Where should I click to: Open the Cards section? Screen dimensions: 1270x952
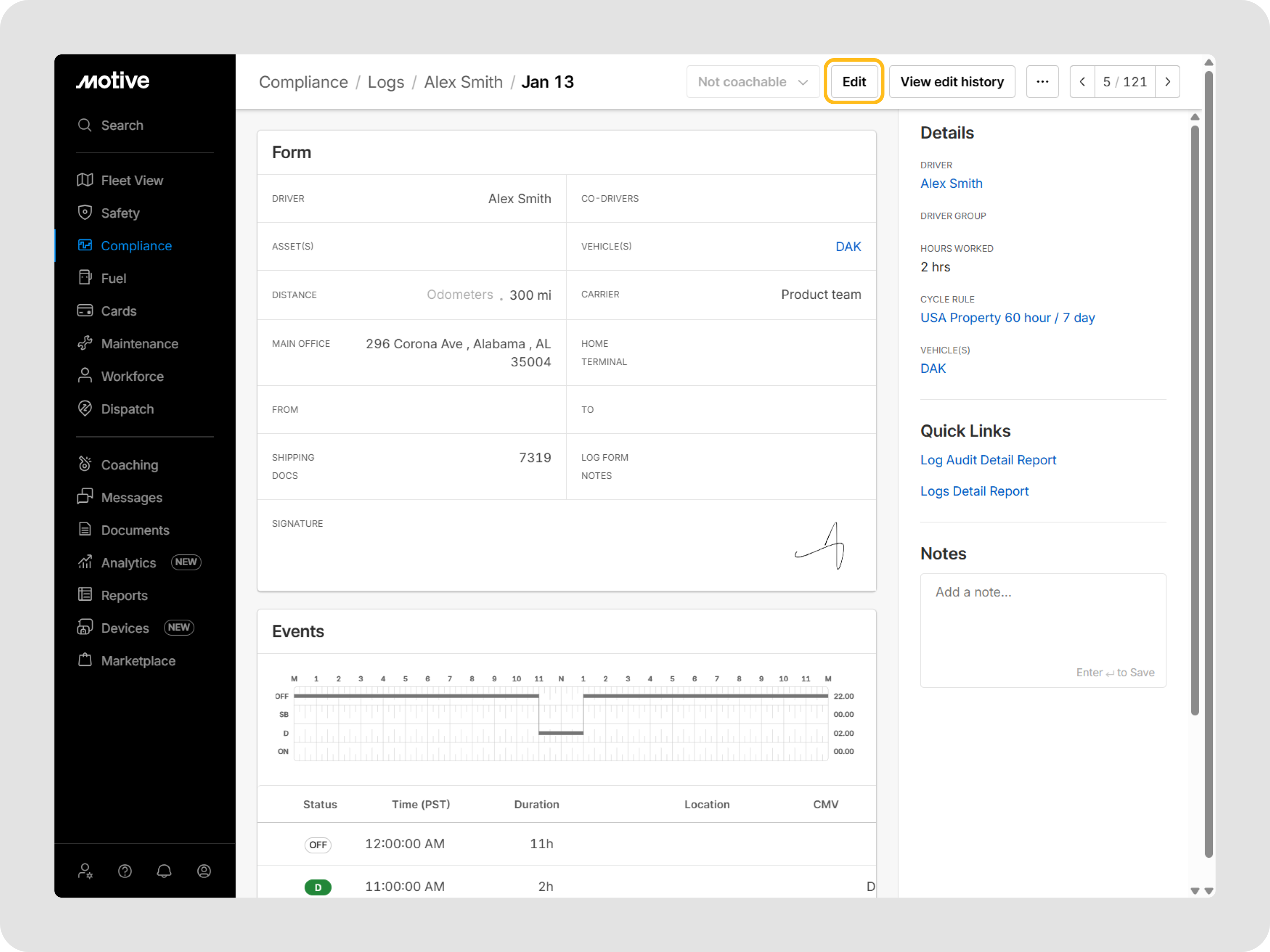(x=119, y=311)
